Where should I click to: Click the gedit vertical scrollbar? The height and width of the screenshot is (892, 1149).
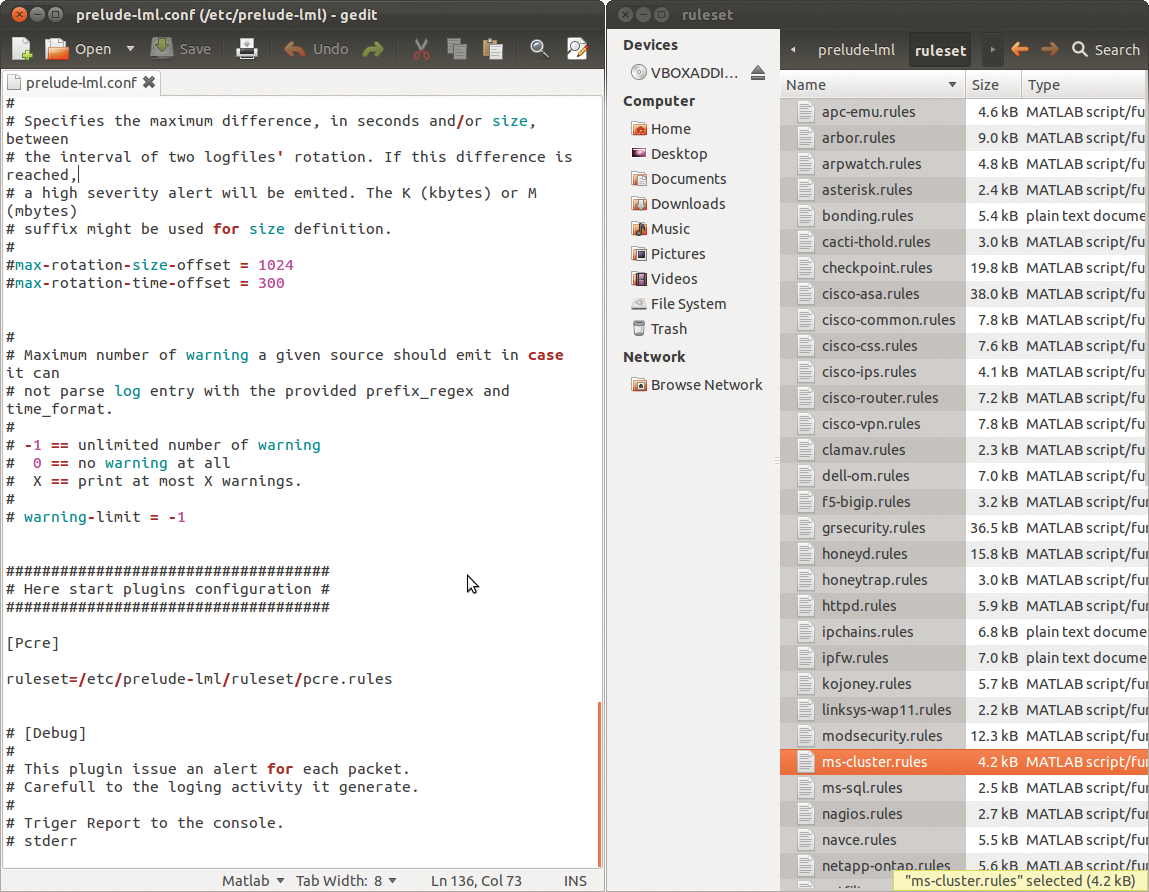point(599,784)
